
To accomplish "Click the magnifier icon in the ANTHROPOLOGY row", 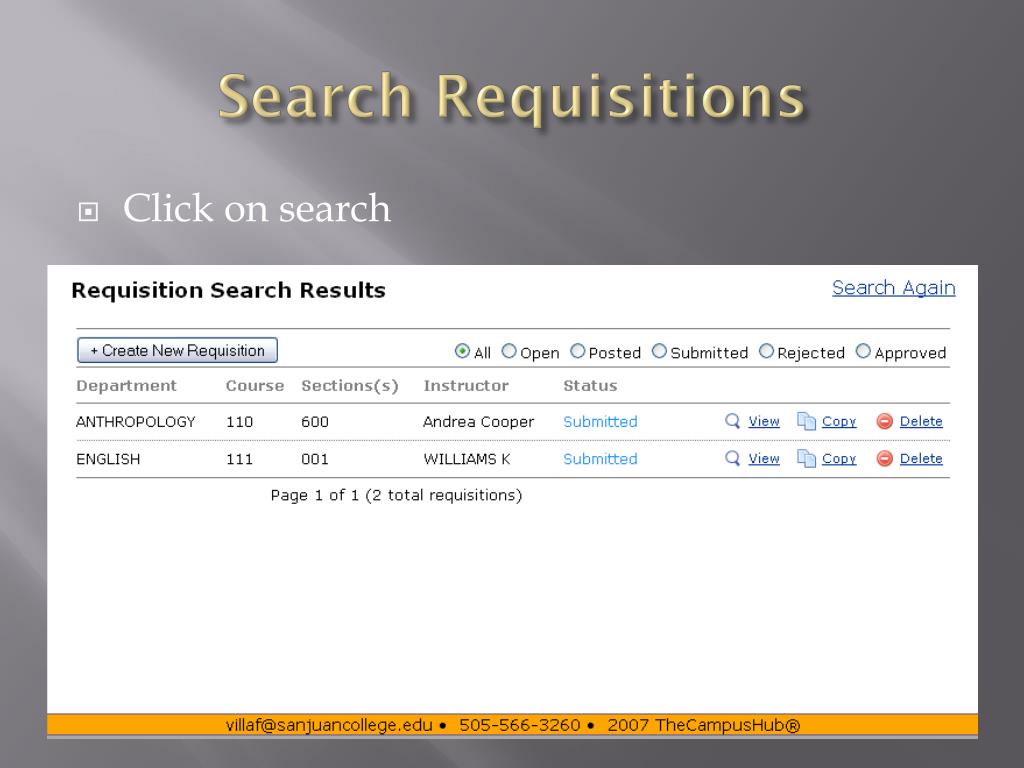I will [732, 421].
